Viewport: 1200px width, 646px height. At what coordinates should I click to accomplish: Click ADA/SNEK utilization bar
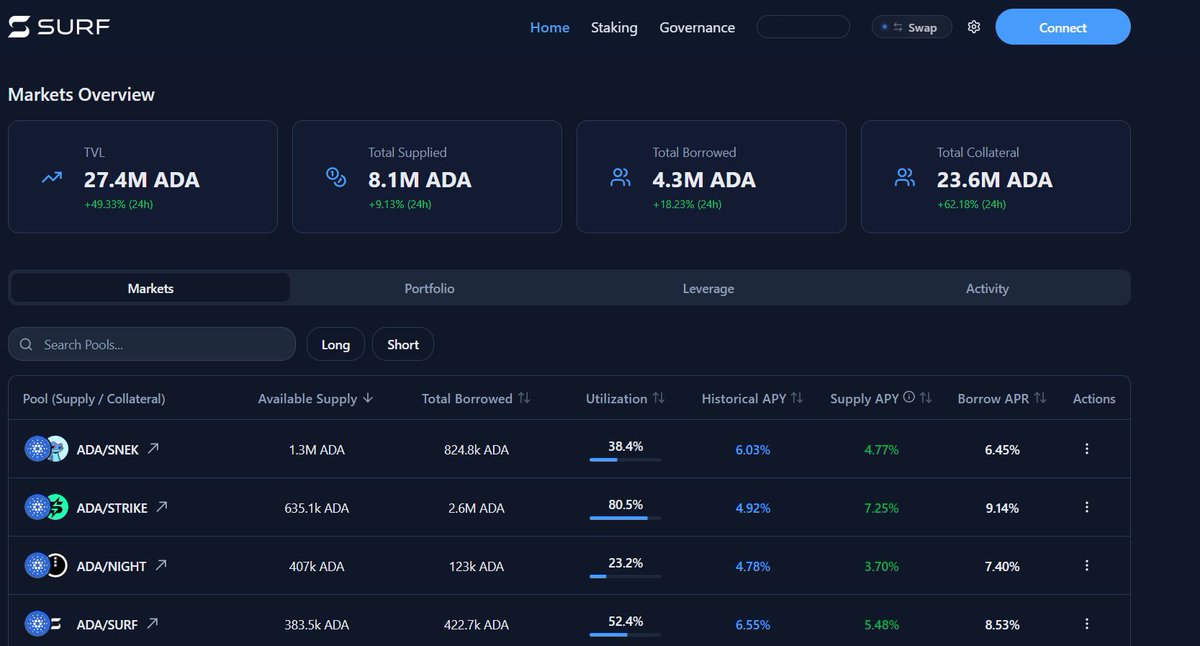point(625,460)
